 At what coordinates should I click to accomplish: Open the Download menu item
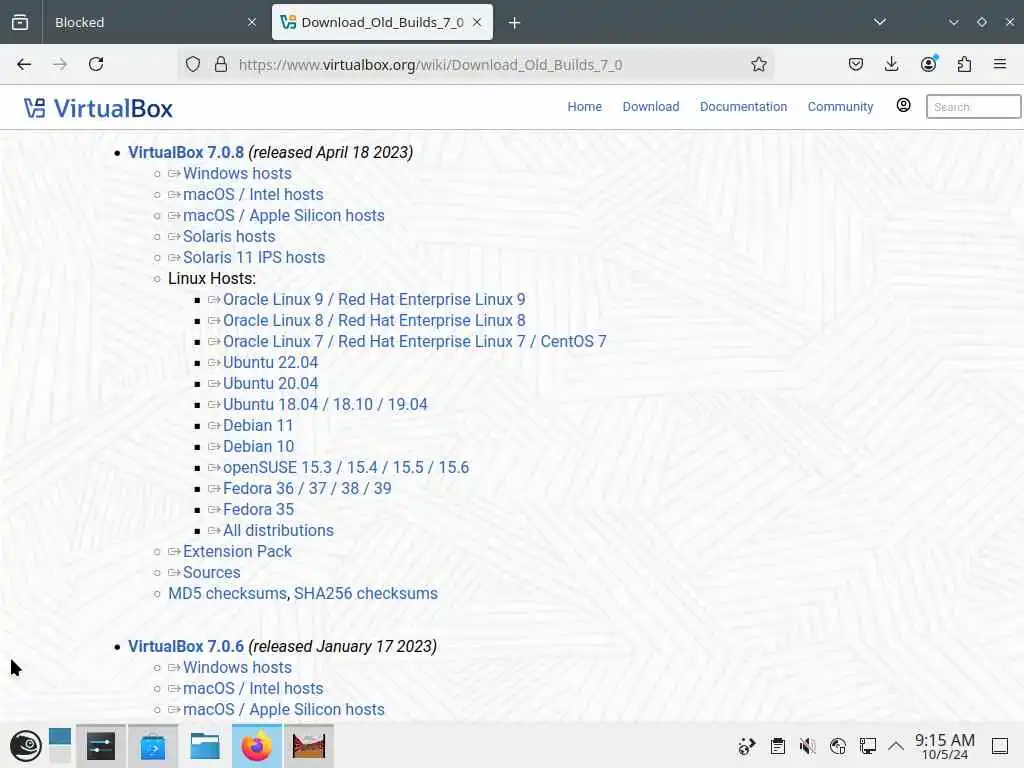point(650,106)
